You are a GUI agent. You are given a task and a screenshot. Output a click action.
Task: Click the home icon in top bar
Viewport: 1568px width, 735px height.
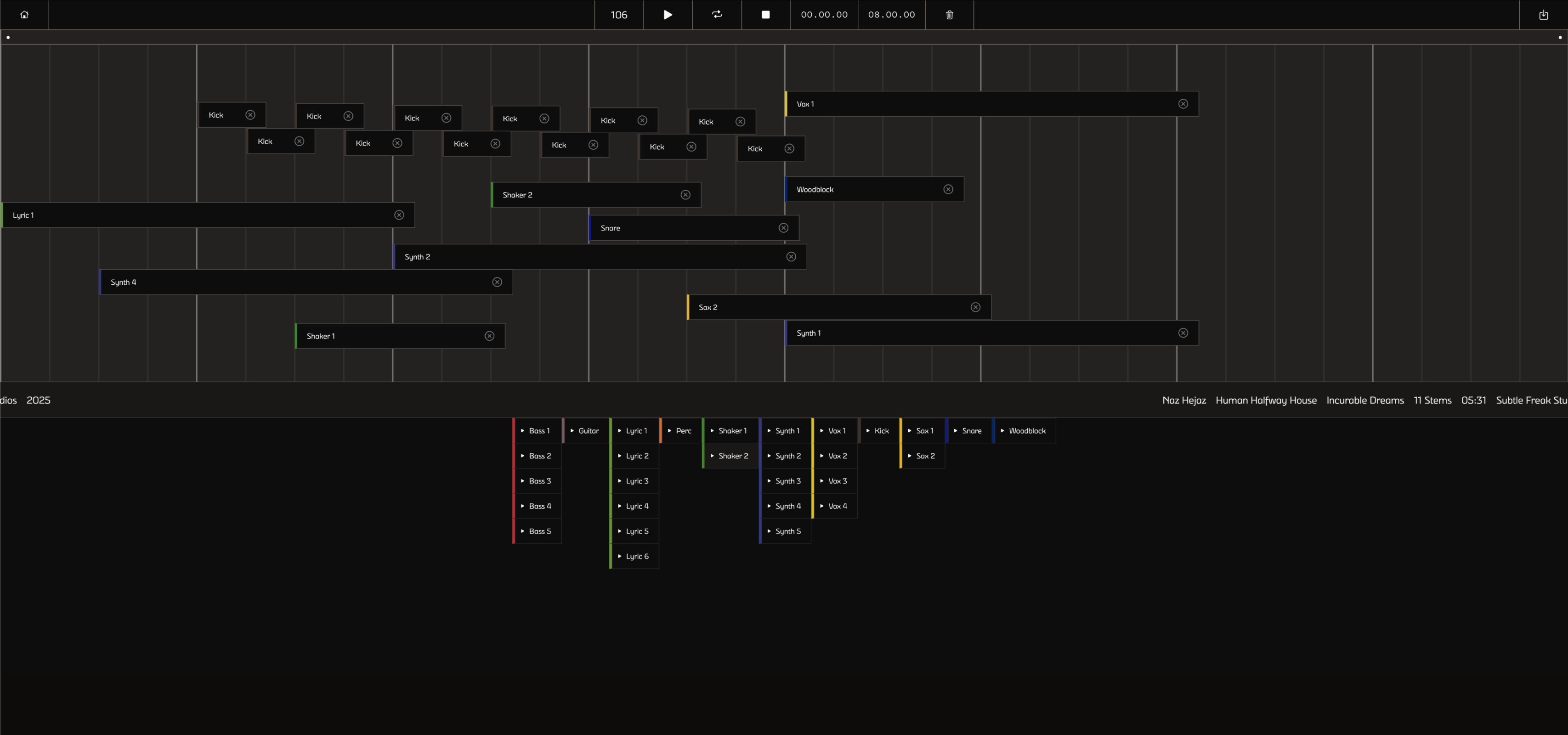(24, 15)
